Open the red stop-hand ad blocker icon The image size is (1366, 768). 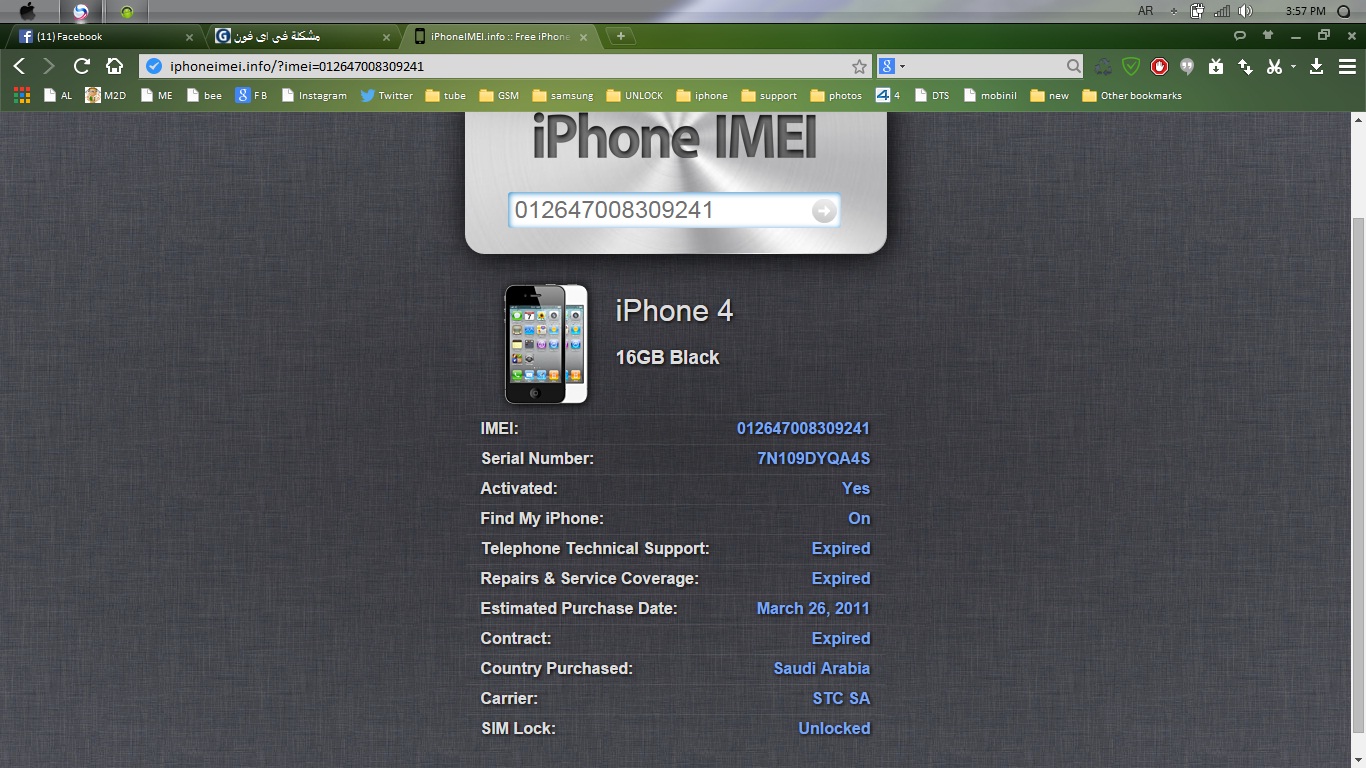coord(1159,66)
